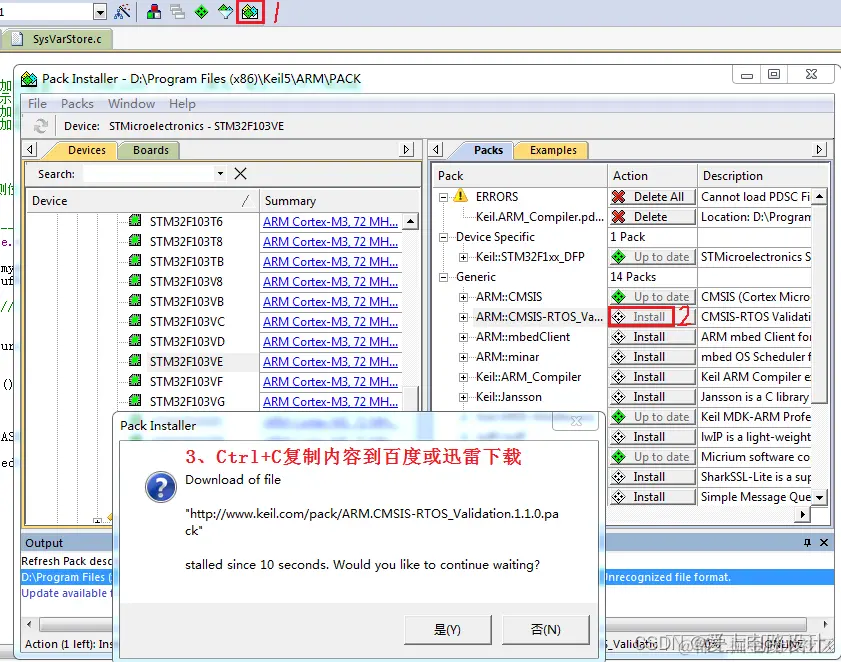Screen dimensions: 841x662
Task: Click Install for ARM::mbedClient
Action: coord(652,337)
